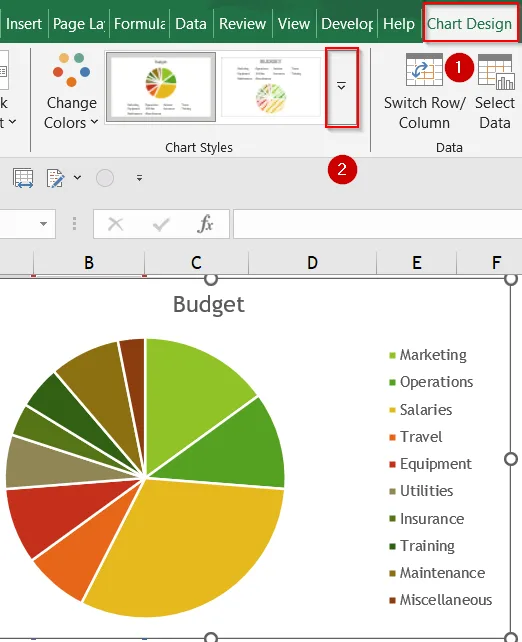Go to the View tab

coord(294,24)
